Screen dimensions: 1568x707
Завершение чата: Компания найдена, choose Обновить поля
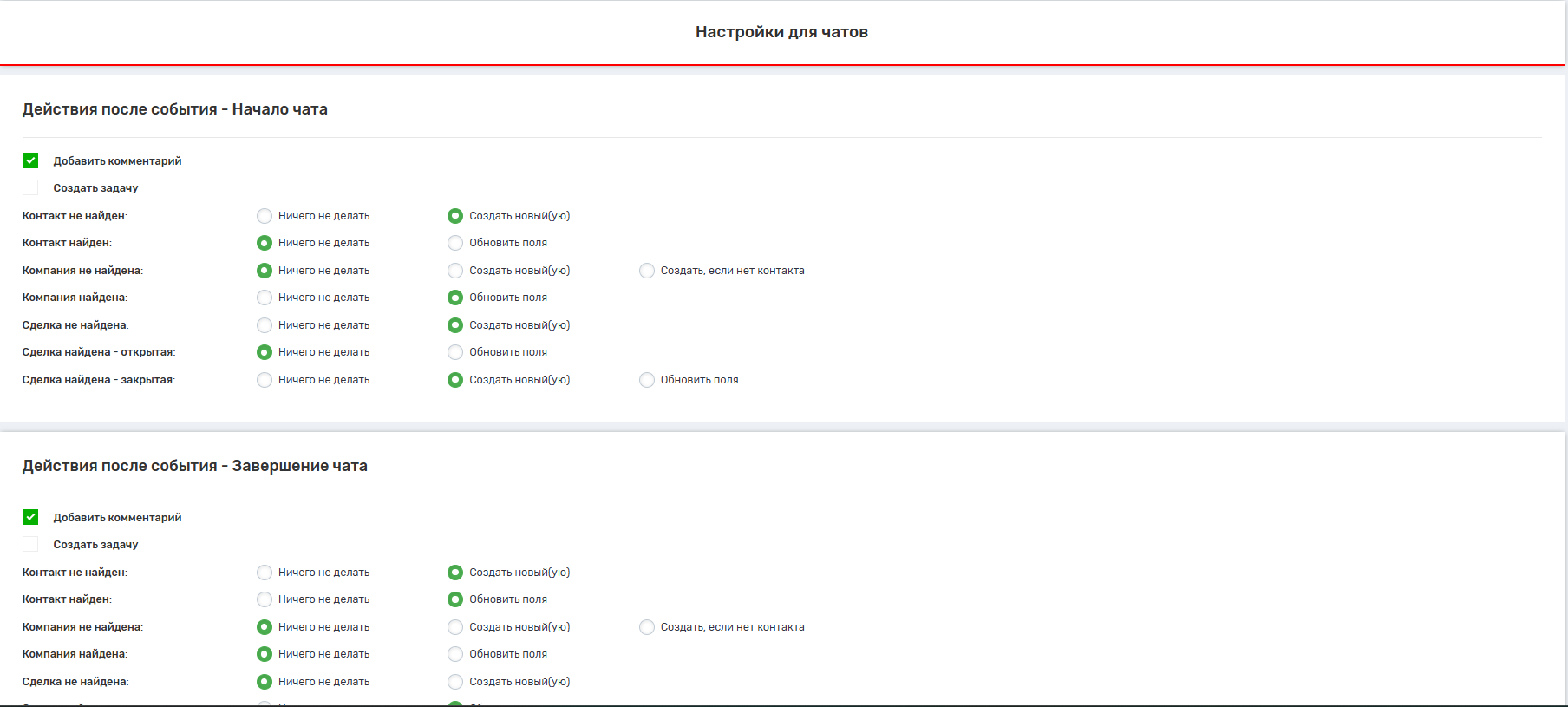[x=455, y=654]
